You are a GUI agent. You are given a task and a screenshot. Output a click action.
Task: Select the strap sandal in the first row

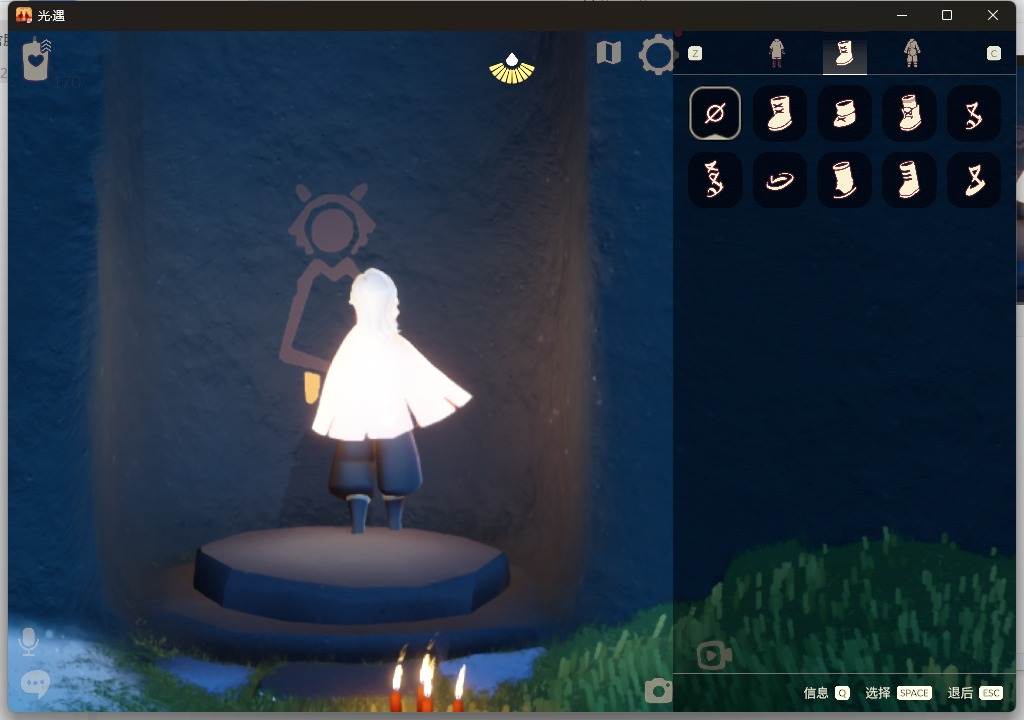[973, 113]
